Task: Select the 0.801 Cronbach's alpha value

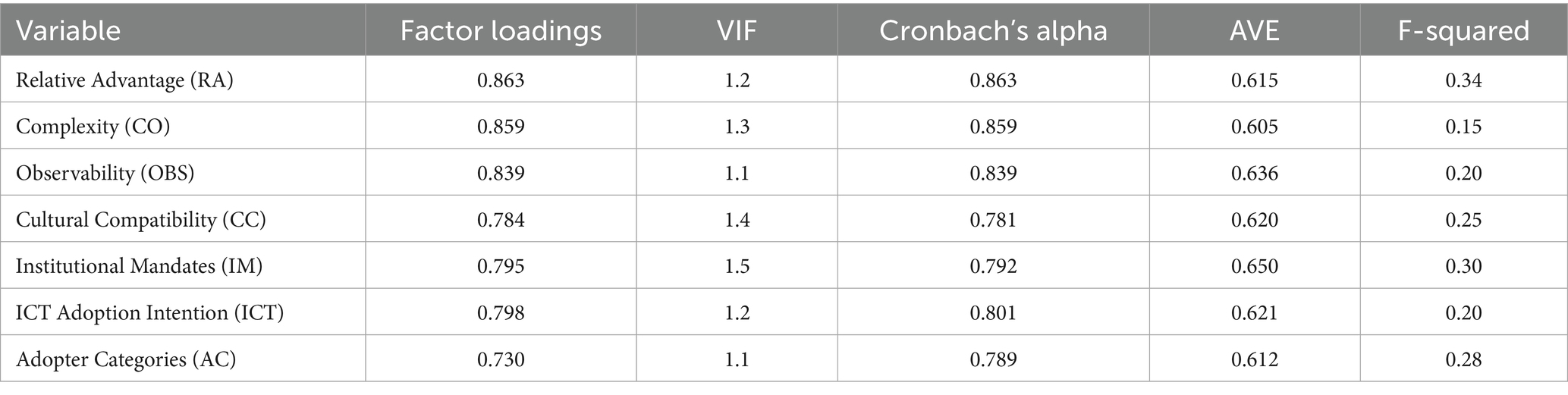Action: (993, 312)
